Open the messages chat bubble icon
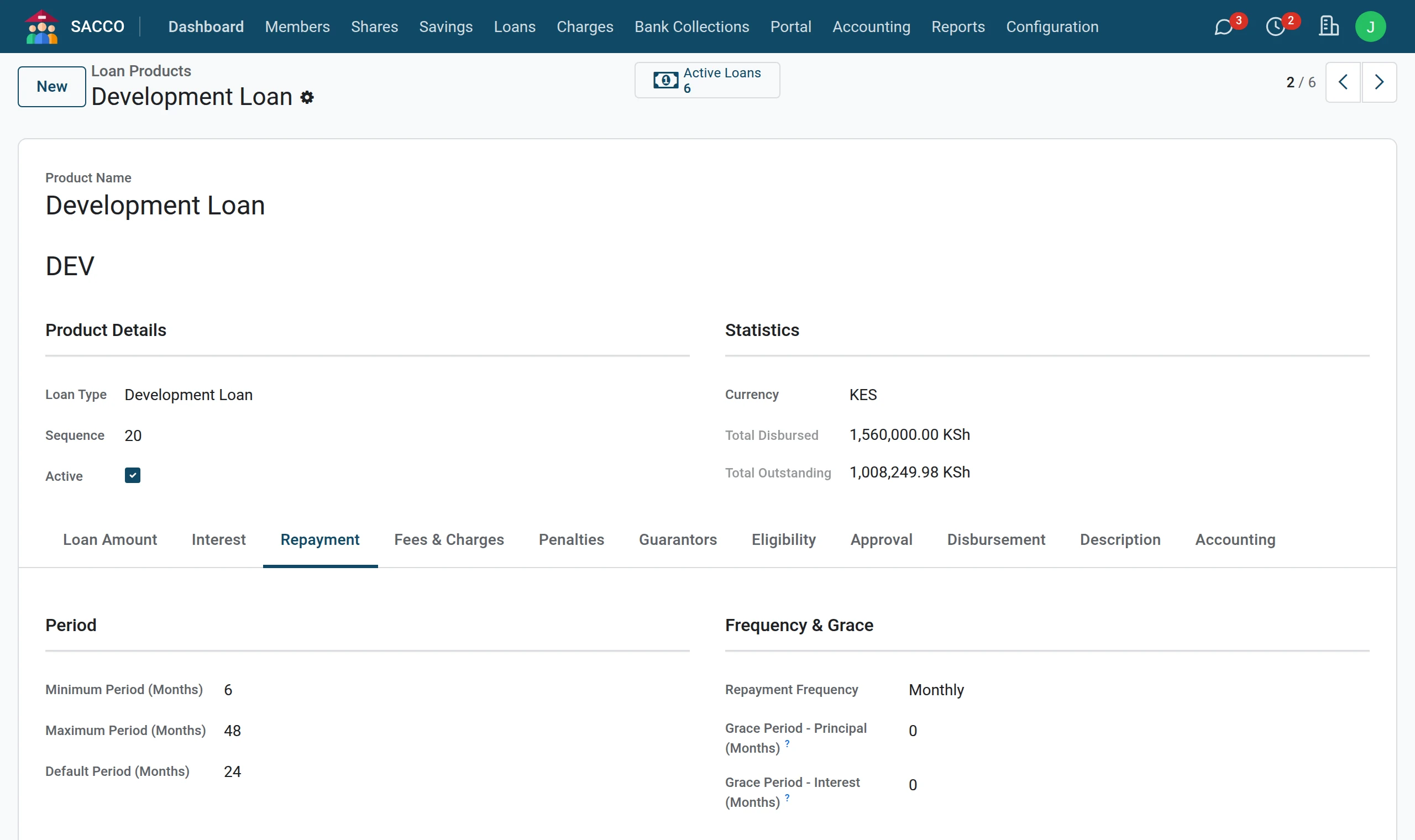 pos(1223,27)
